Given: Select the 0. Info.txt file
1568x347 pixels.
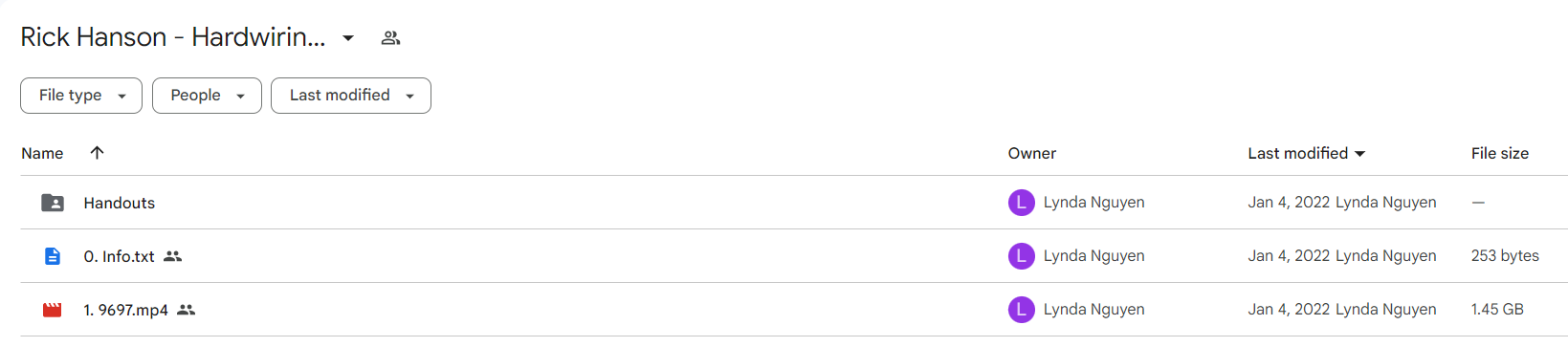Looking at the screenshot, I should 119,256.
